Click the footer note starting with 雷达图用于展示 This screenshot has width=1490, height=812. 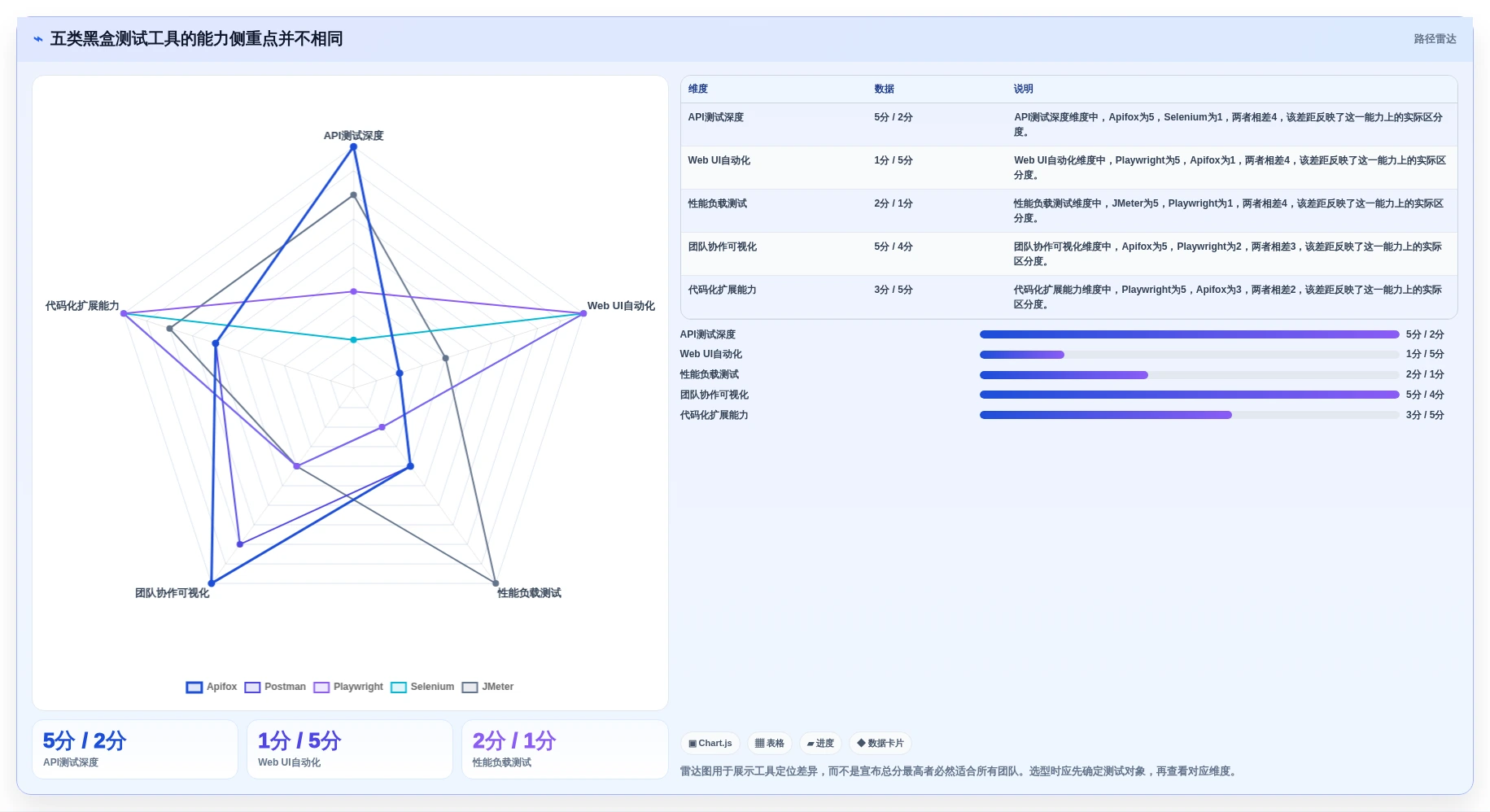point(960,771)
